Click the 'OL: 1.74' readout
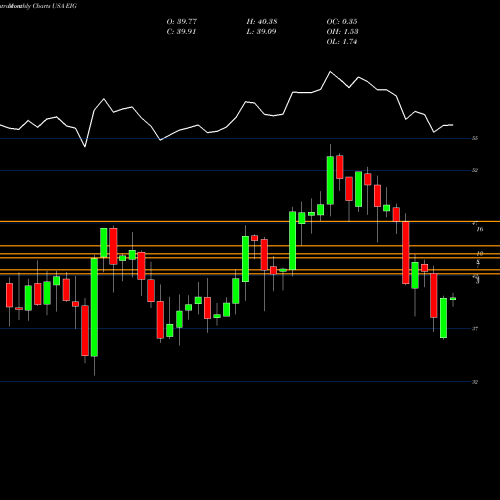Screen dimensions: 500x500 tap(342, 42)
